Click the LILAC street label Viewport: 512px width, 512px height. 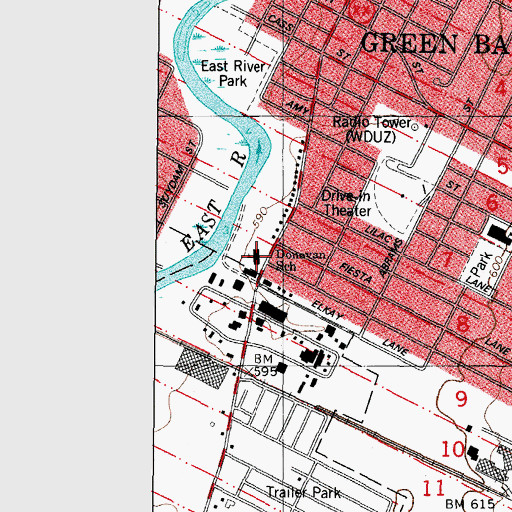[x=380, y=234]
